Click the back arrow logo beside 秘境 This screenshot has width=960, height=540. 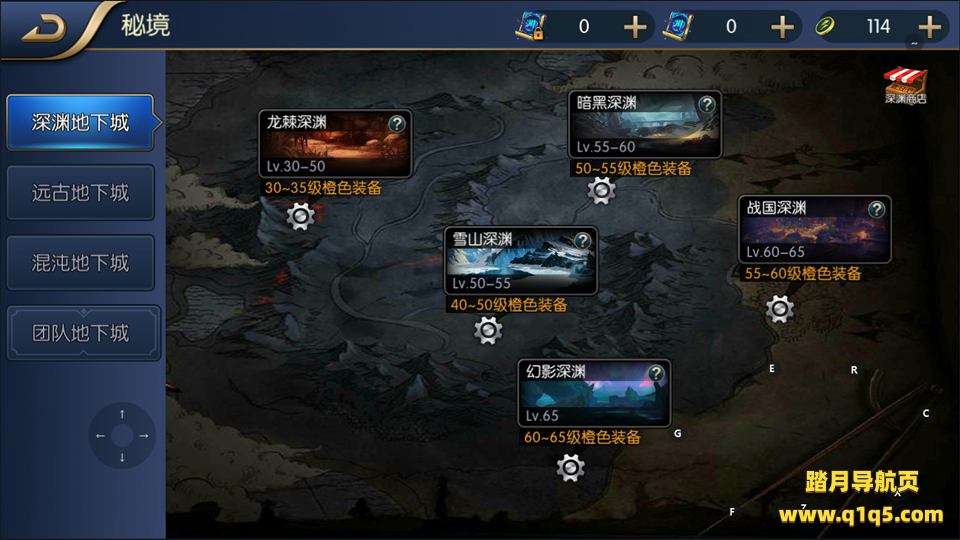44,28
